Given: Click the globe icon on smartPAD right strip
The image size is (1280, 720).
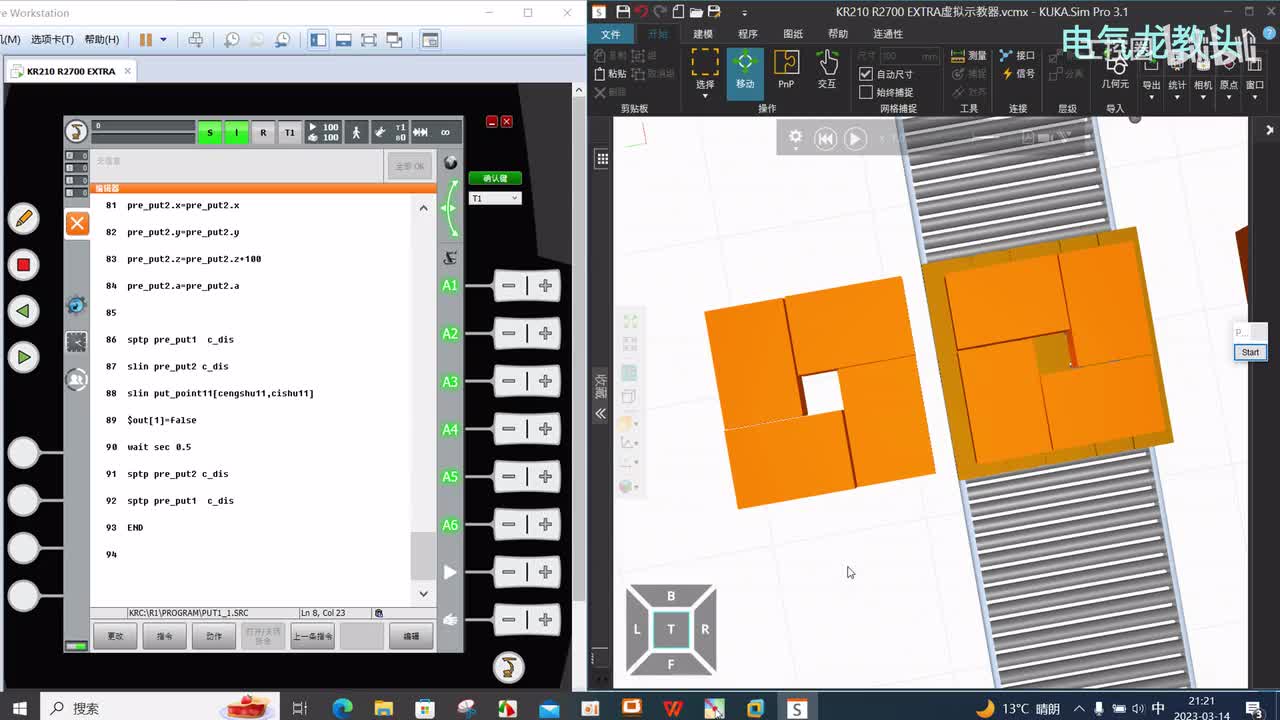Looking at the screenshot, I should tap(450, 163).
